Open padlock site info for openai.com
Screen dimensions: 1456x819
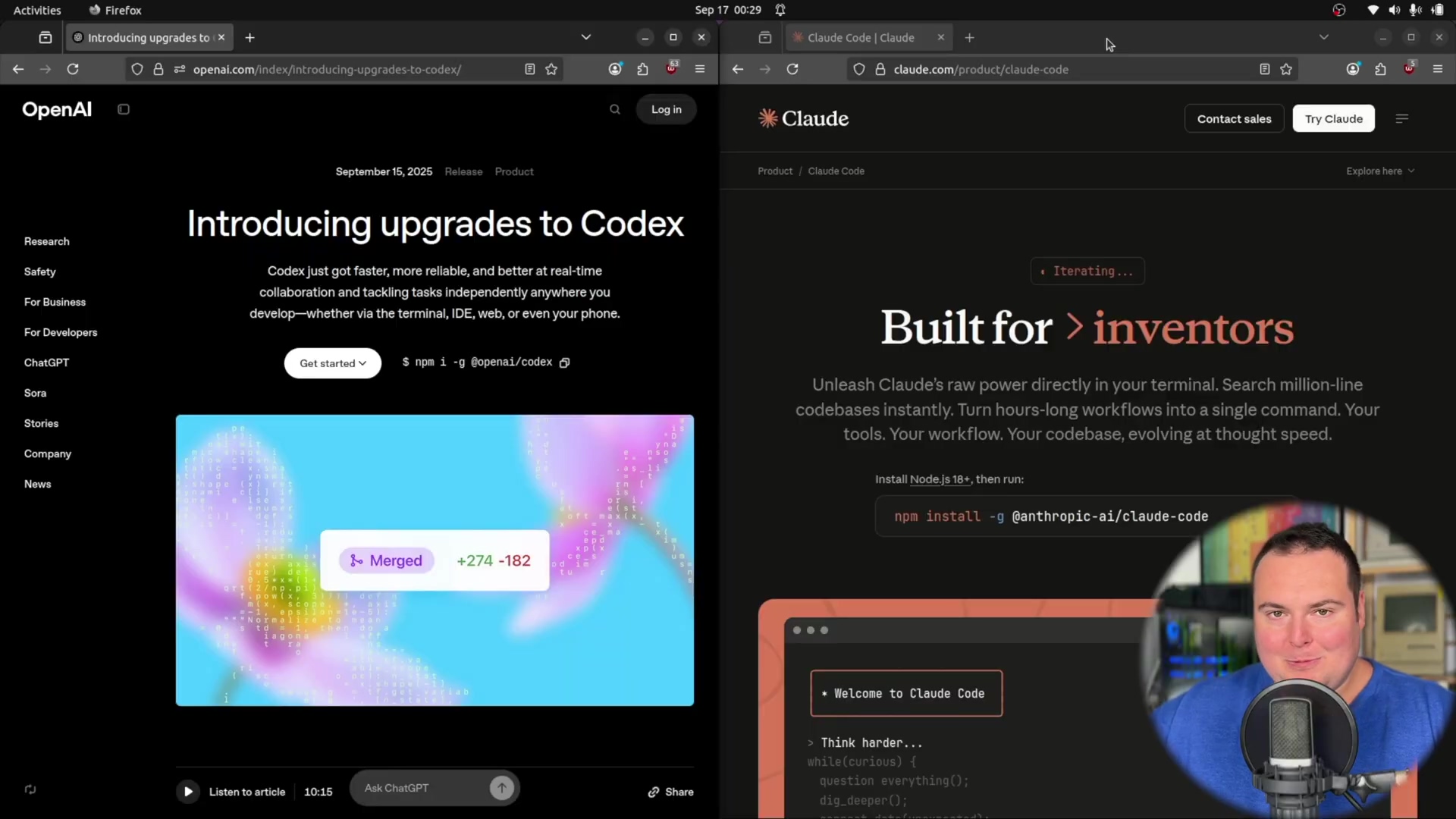tap(158, 69)
